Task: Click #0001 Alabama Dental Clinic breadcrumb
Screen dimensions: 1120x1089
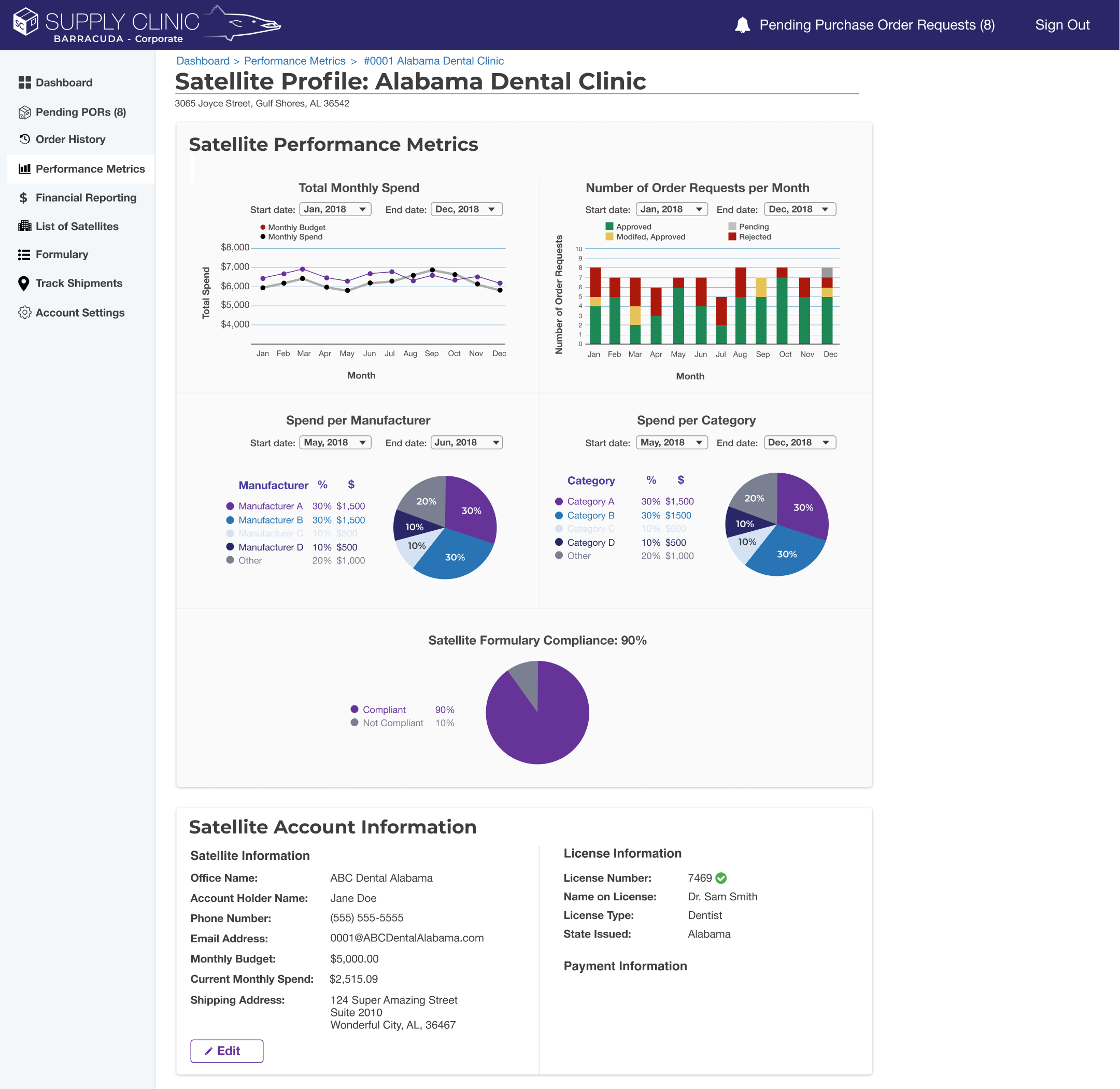Action: pos(434,61)
